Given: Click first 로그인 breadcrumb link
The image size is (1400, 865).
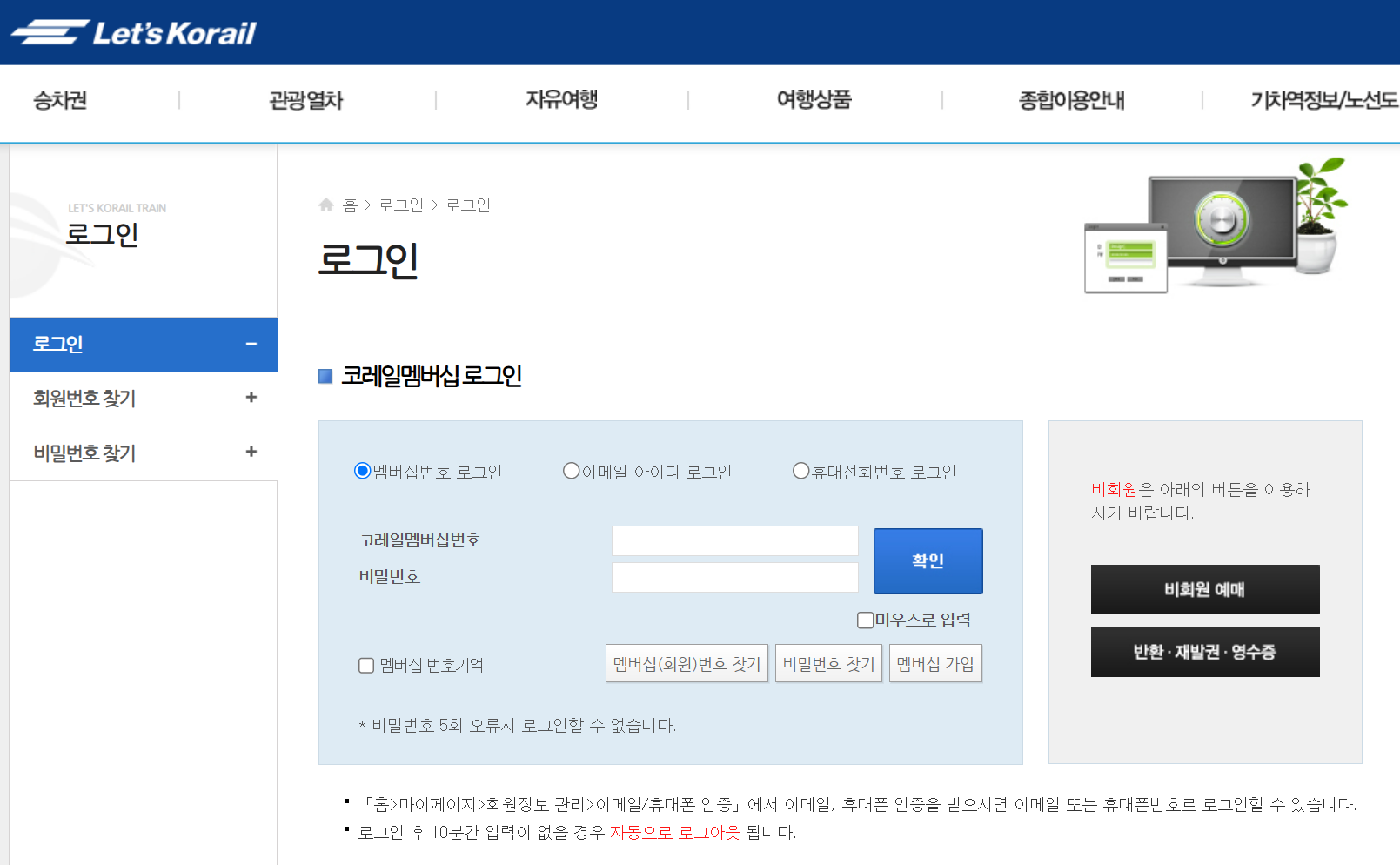Looking at the screenshot, I should pos(400,205).
